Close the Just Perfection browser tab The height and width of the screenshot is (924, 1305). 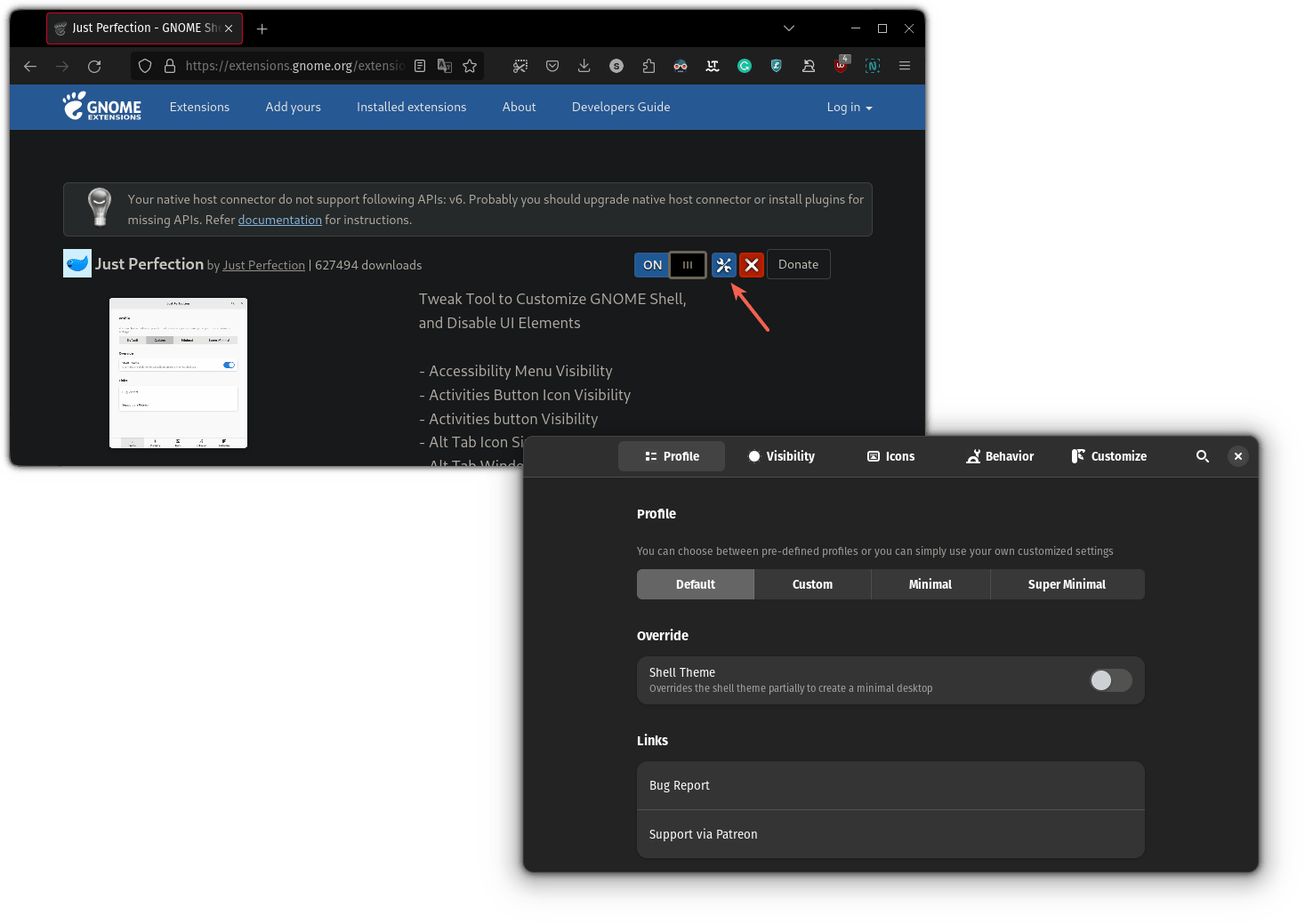click(229, 28)
